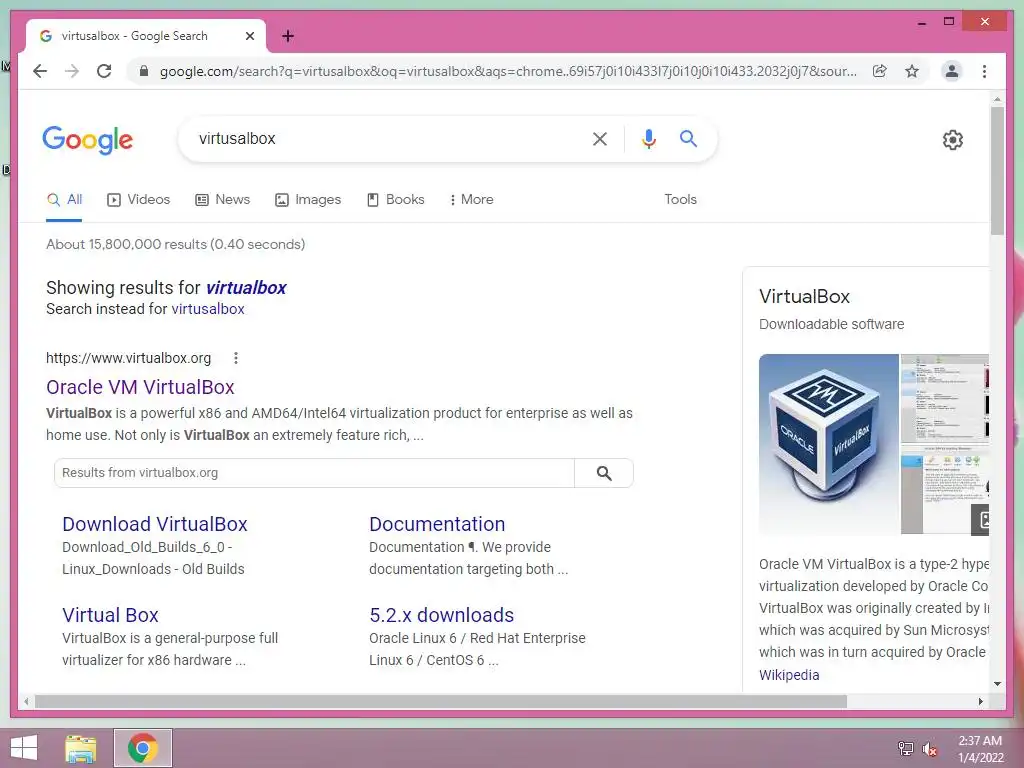Open Virtual Box sitelink
The width and height of the screenshot is (1024, 768).
coord(110,615)
